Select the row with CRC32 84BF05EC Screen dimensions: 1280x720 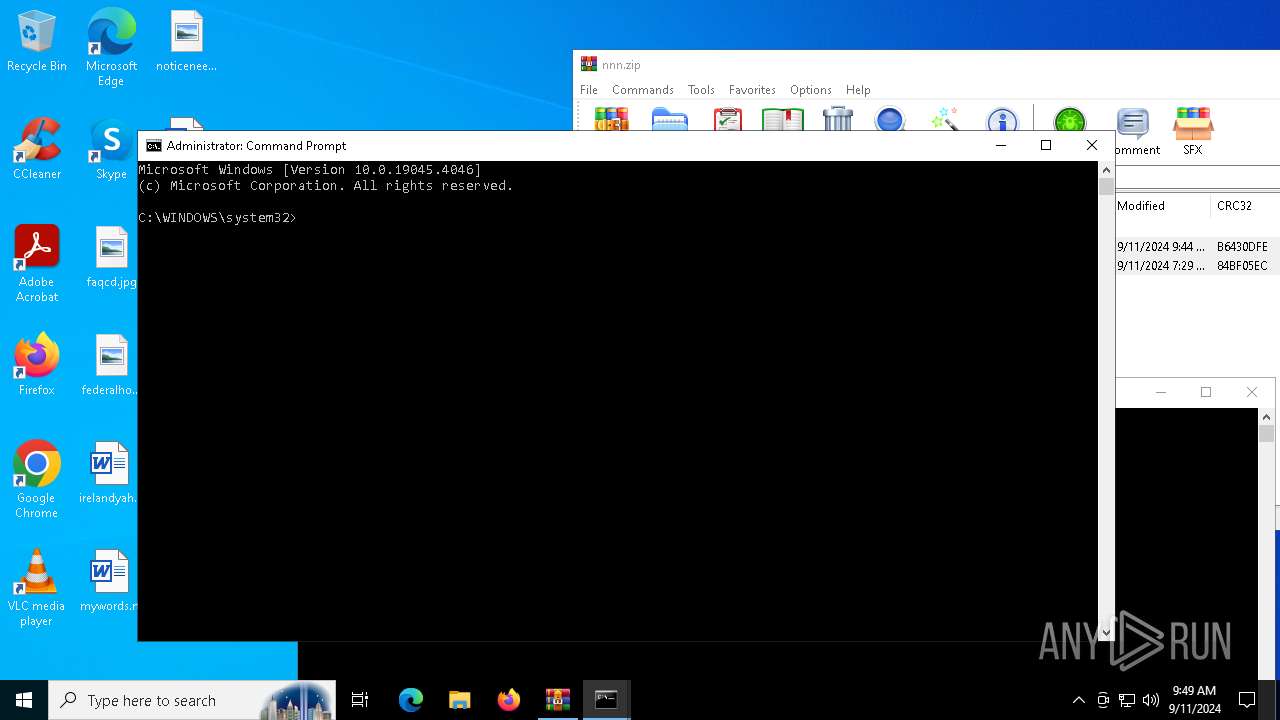tap(1197, 266)
